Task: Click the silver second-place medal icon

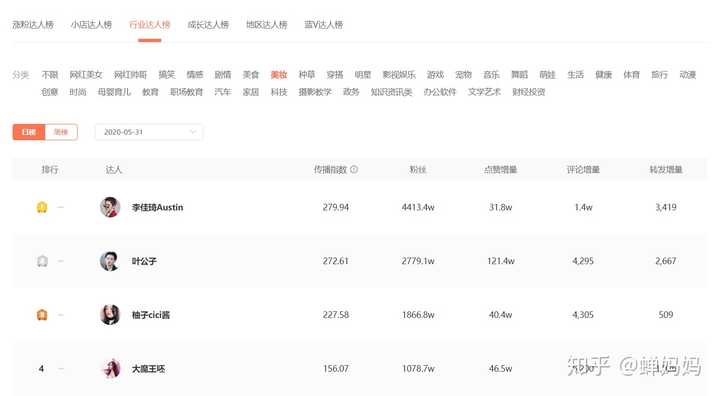Action: coord(42,261)
